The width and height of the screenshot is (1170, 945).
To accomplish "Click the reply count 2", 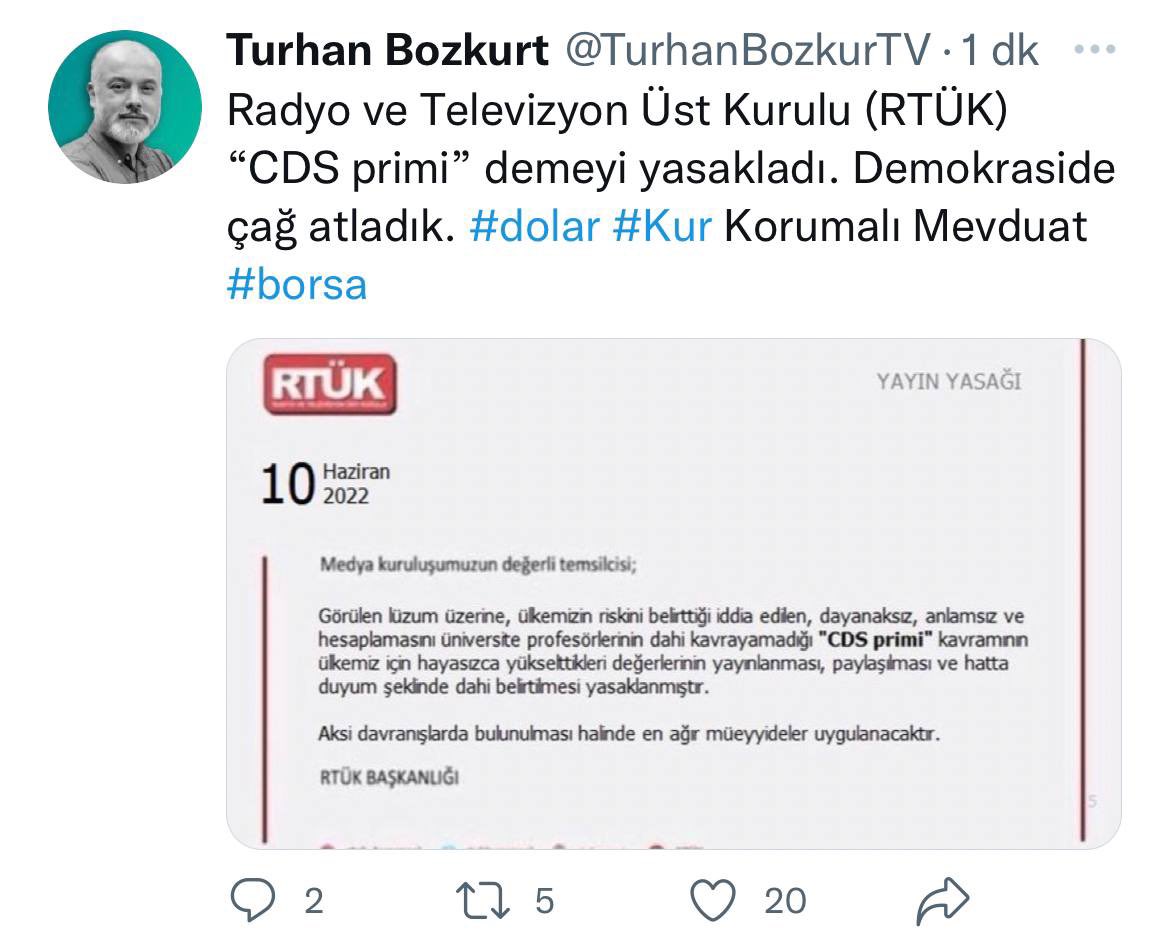I will tap(313, 901).
